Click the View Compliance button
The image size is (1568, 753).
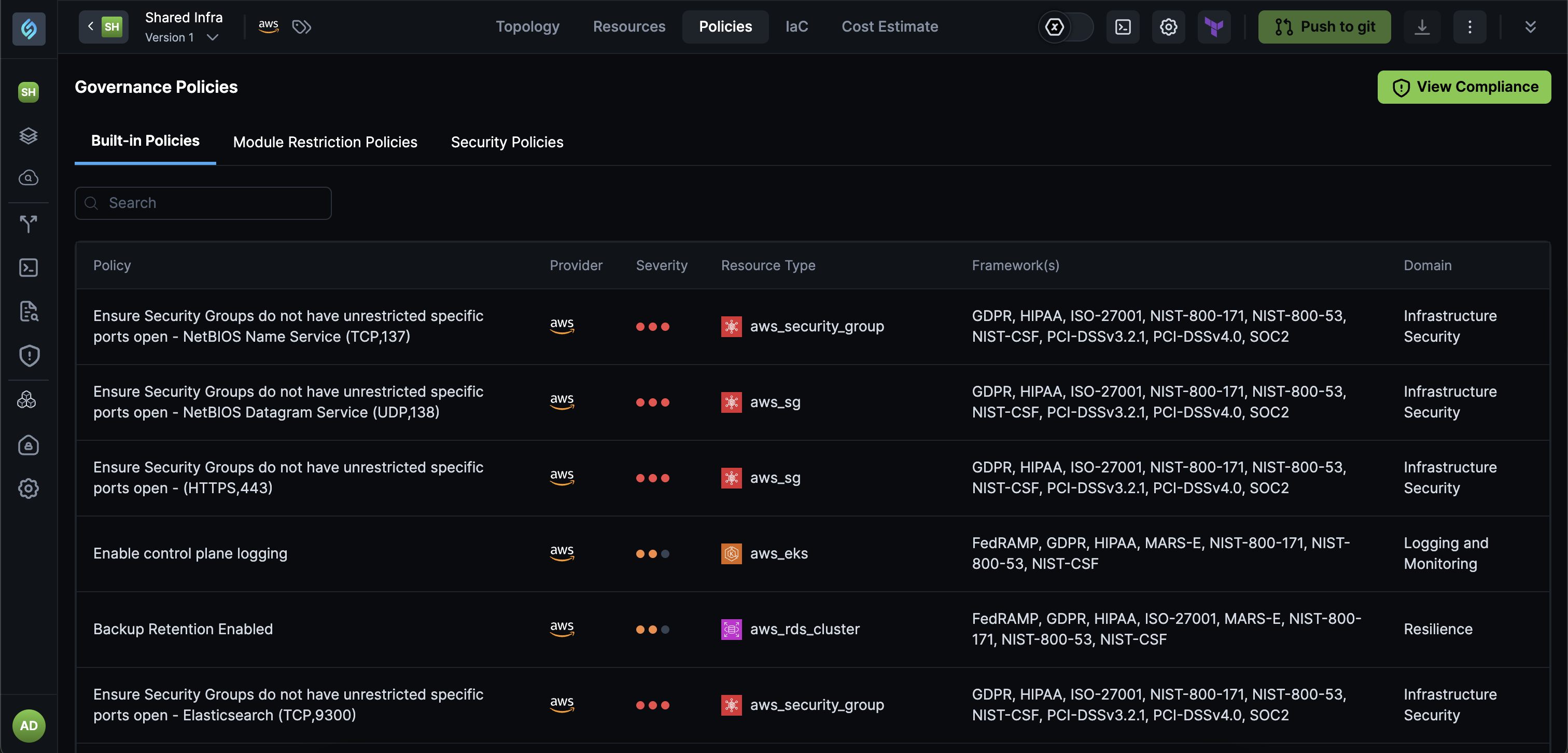pyautogui.click(x=1464, y=87)
